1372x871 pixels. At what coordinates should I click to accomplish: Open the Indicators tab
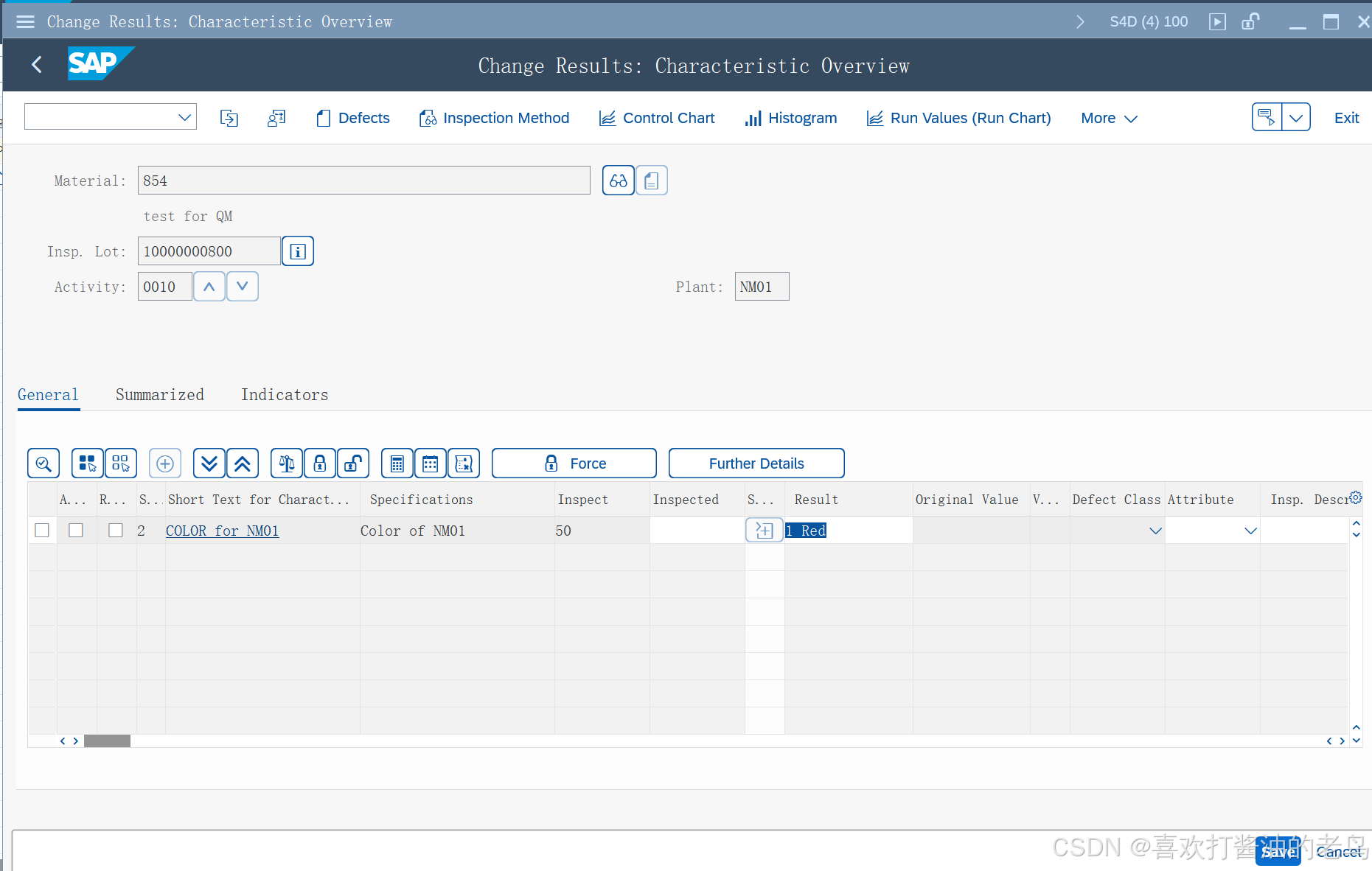(284, 394)
